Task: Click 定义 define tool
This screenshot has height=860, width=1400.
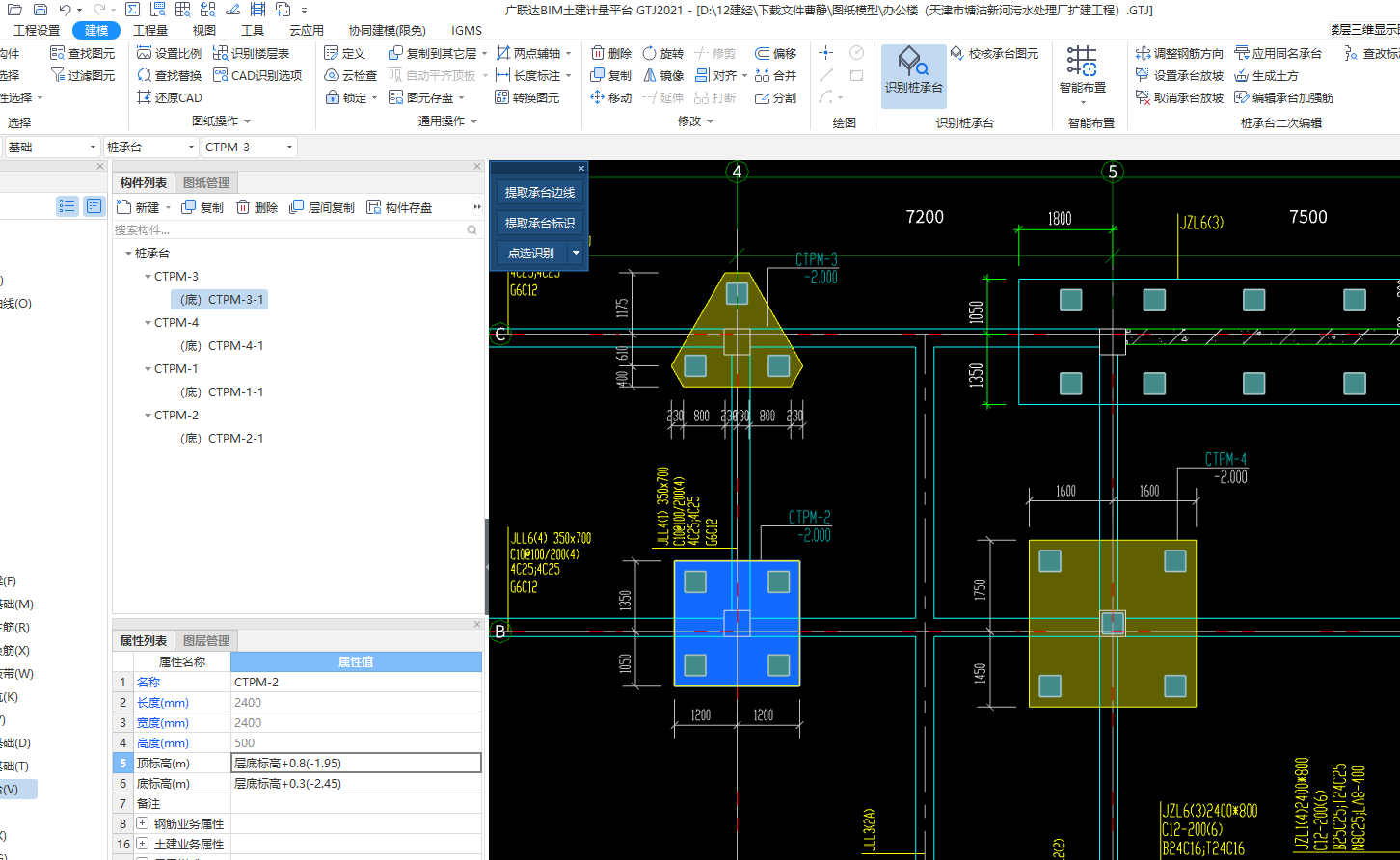Action: pyautogui.click(x=344, y=53)
